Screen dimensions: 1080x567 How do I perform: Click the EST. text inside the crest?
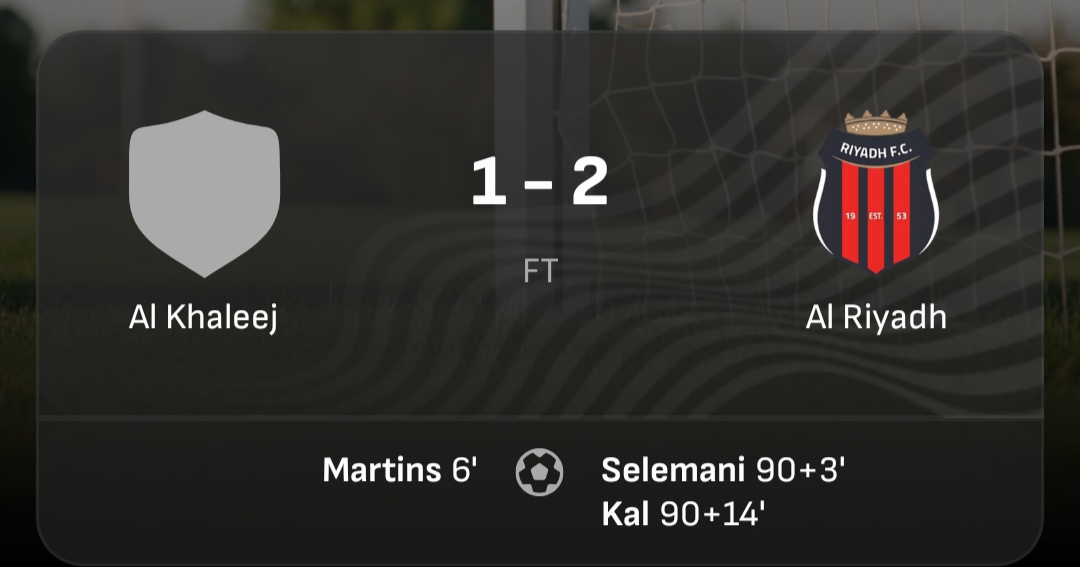(875, 216)
